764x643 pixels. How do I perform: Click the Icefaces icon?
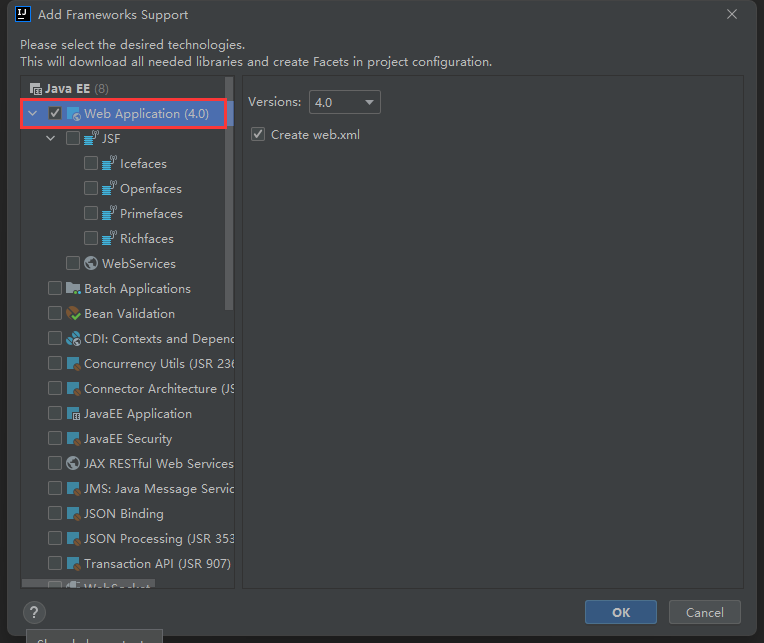point(109,163)
